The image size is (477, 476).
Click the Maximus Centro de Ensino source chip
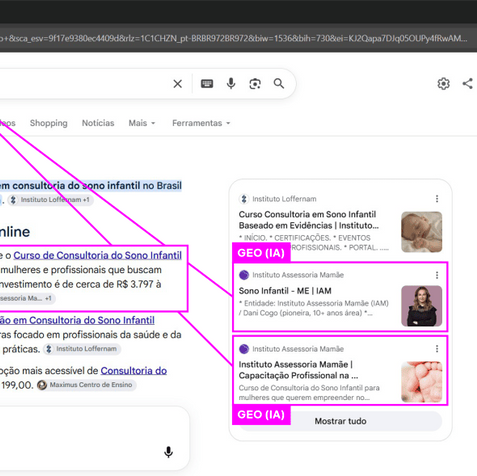click(86, 385)
